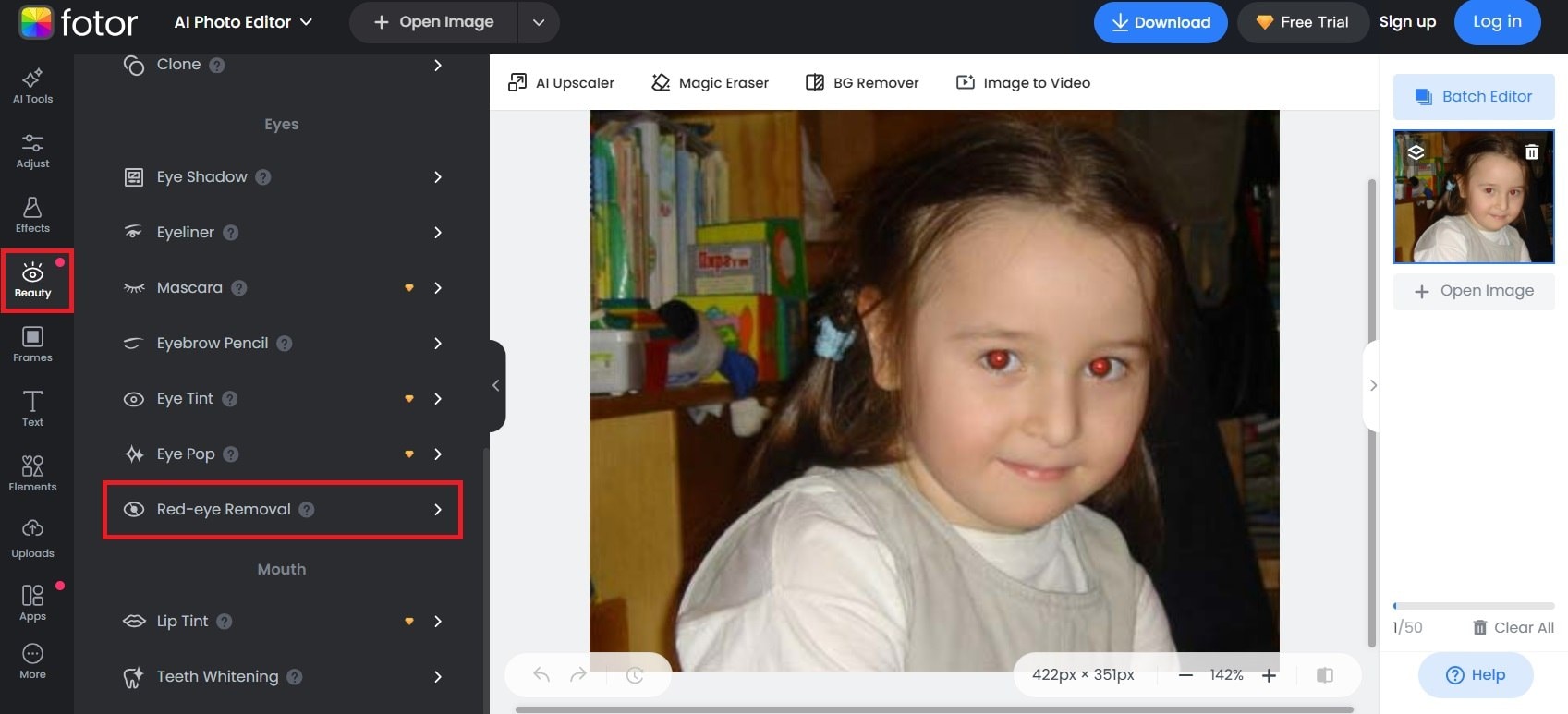The image size is (1568, 714).
Task: Open the Elements sidebar panel
Action: coord(32,473)
